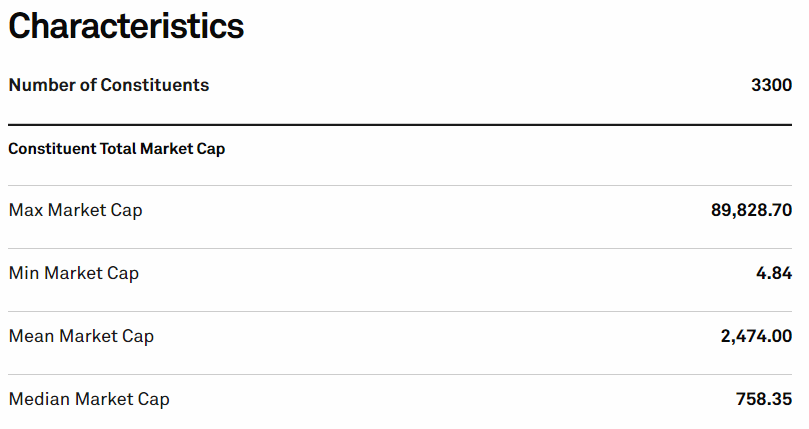Select the 758.35 median value
This screenshot has width=809, height=429.
tap(764, 399)
